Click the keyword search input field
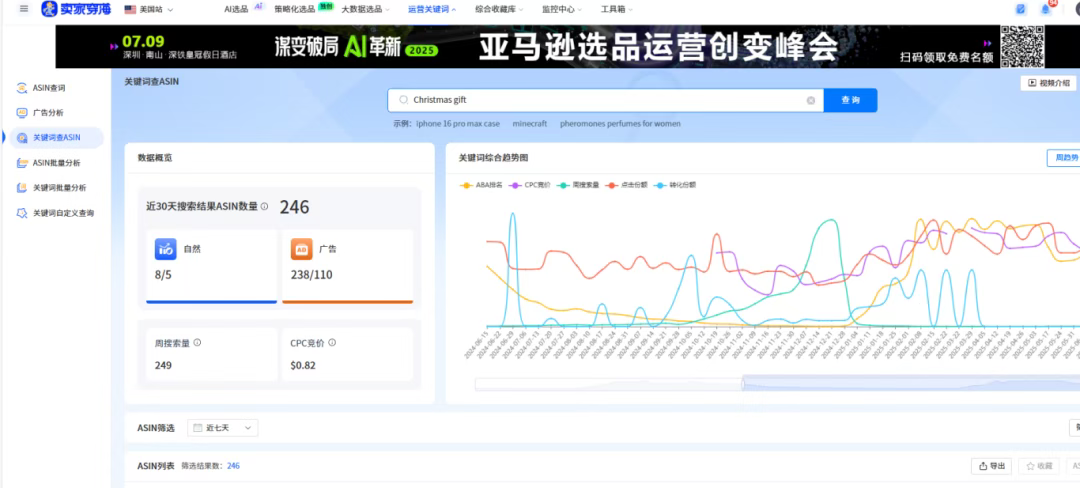 point(605,100)
